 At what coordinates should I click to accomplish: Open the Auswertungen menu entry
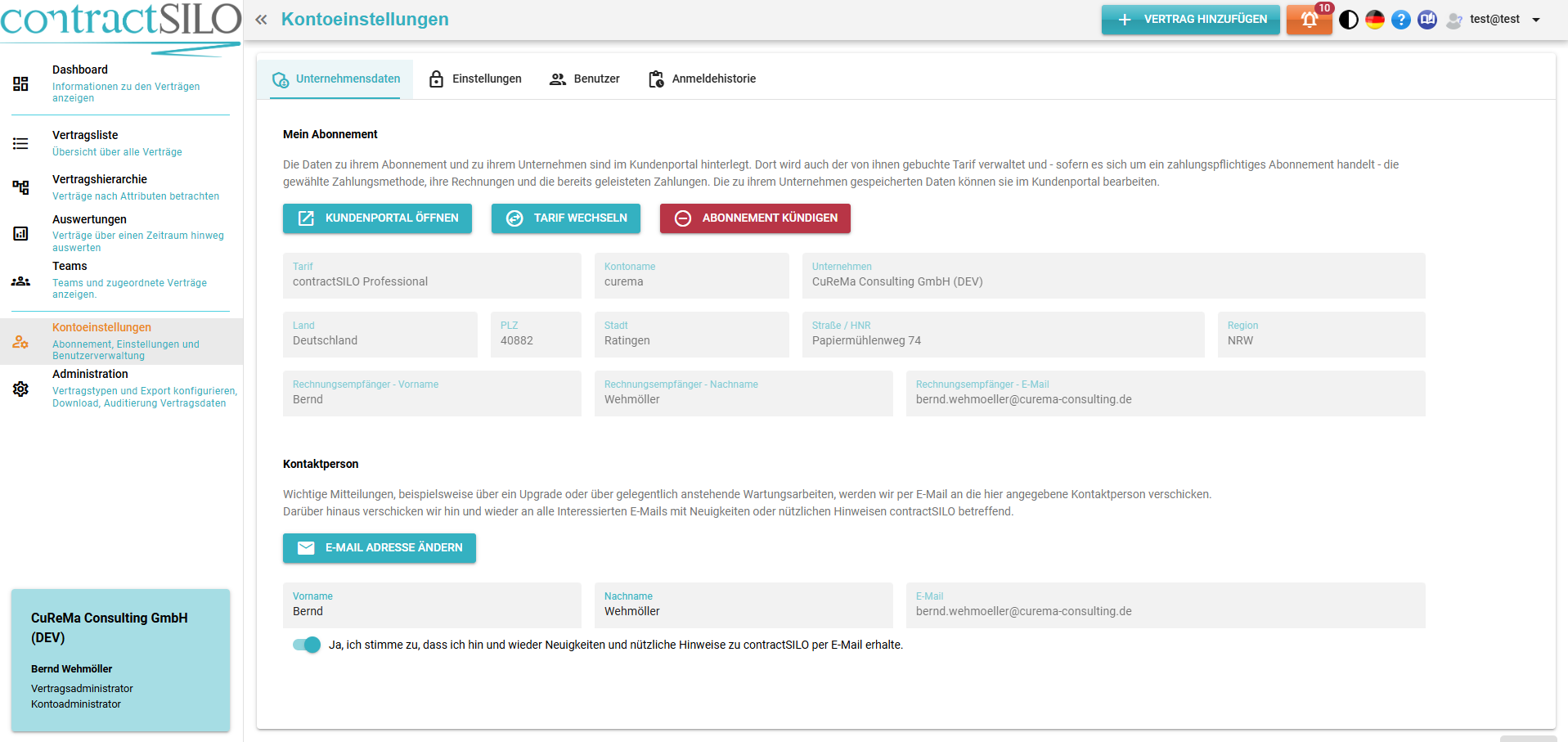point(121,233)
